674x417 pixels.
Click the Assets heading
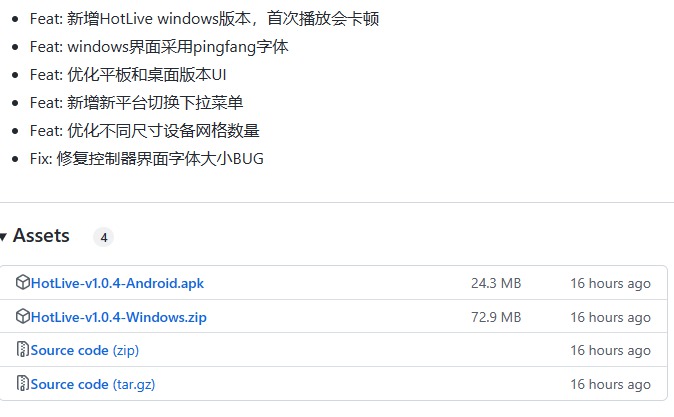point(41,236)
